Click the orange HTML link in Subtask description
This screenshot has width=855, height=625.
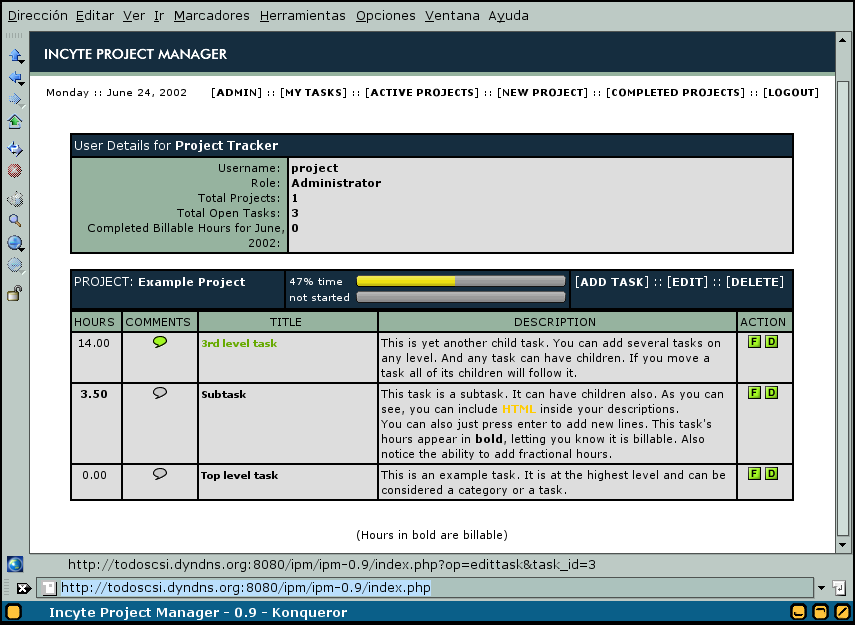[x=519, y=409]
